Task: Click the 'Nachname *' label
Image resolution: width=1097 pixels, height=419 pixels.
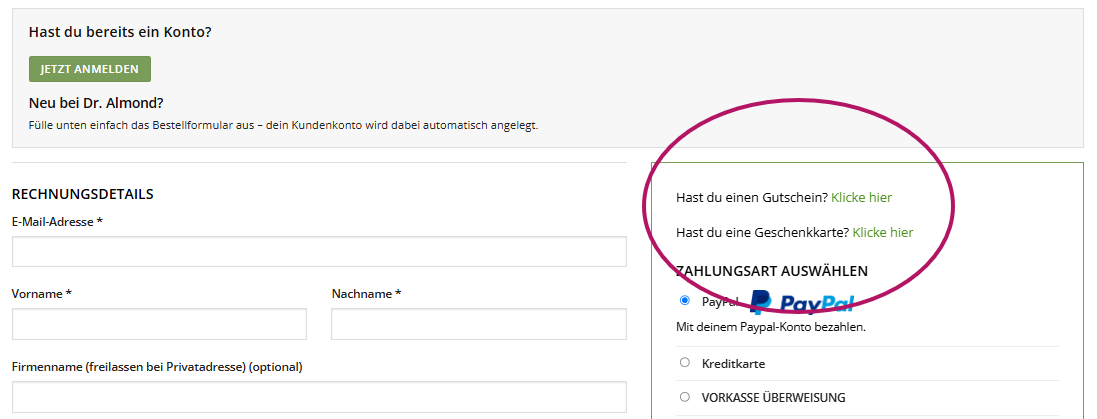Action: pyautogui.click(x=366, y=294)
